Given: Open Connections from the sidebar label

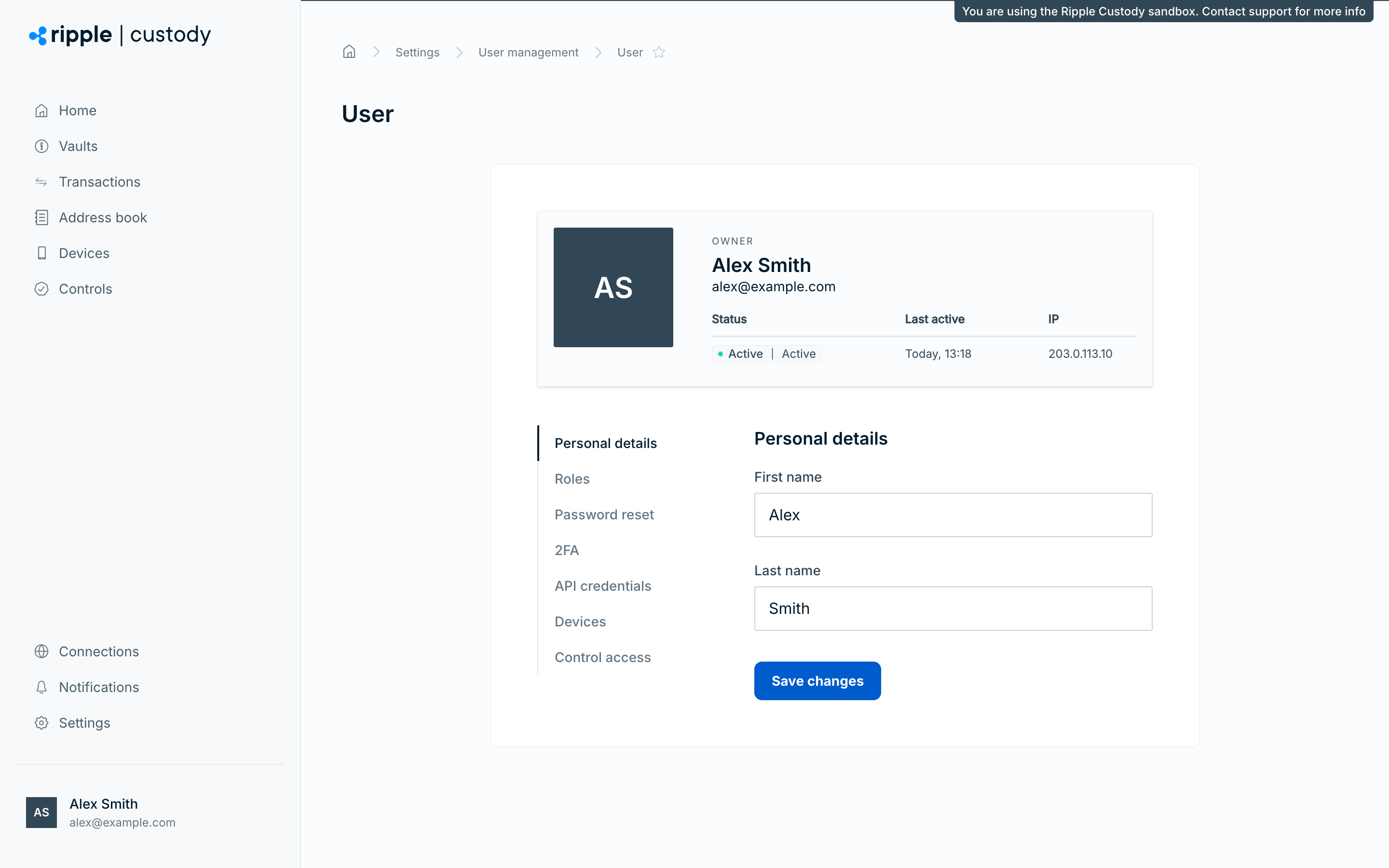Looking at the screenshot, I should click(99, 651).
